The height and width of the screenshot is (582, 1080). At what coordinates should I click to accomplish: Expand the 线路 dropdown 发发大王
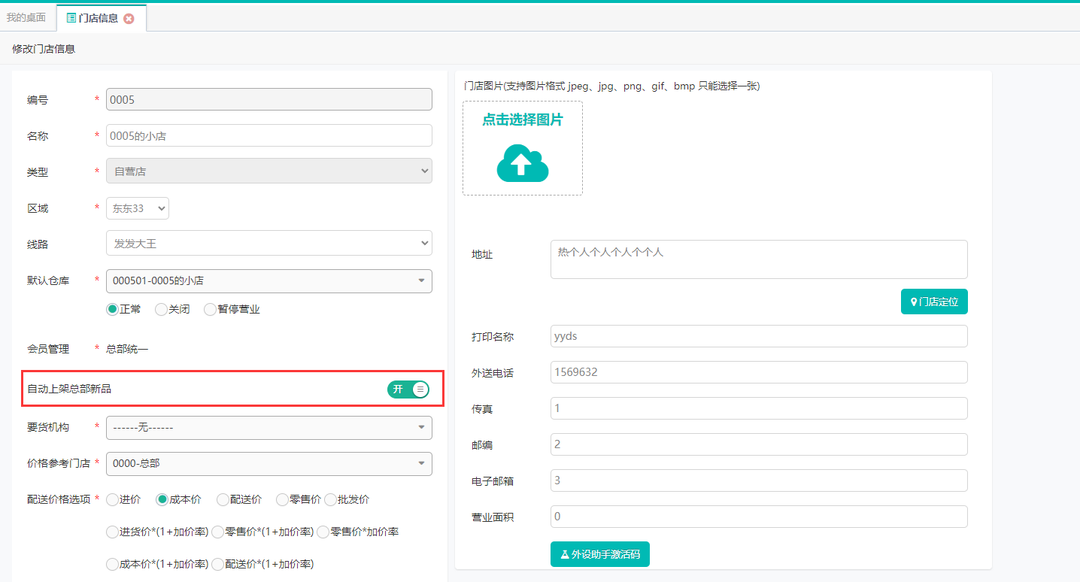point(269,243)
